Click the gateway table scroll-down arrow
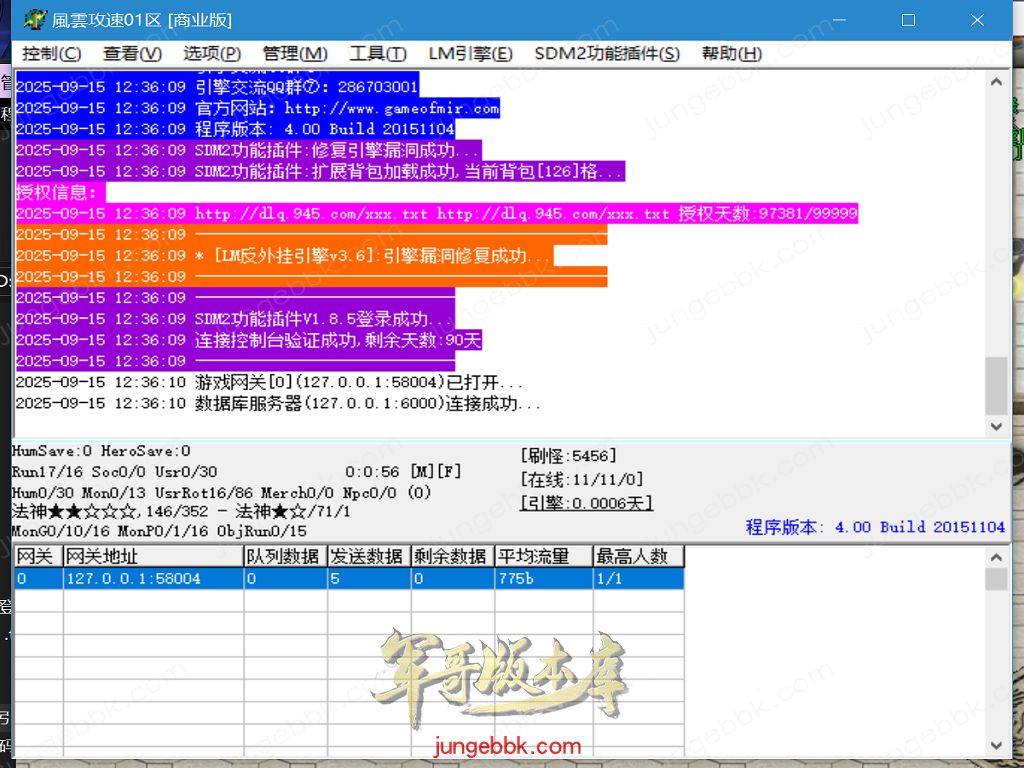The width and height of the screenshot is (1024, 768). pyautogui.click(x=996, y=746)
